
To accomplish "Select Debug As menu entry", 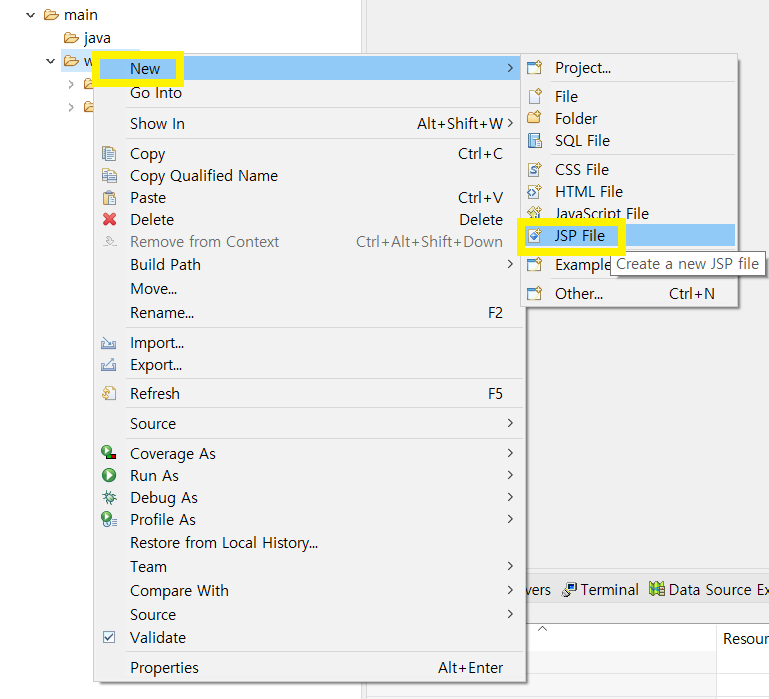I will [x=308, y=497].
